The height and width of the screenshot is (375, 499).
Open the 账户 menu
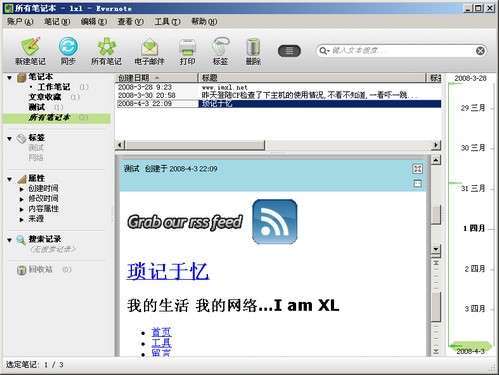[20, 22]
